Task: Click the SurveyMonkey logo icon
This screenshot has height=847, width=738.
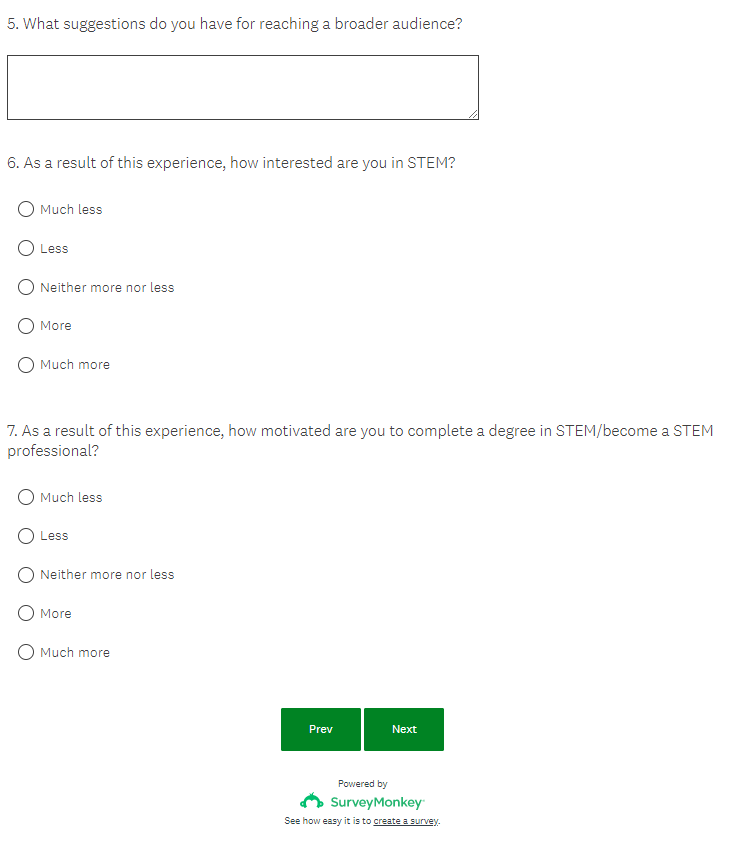Action: [x=312, y=802]
